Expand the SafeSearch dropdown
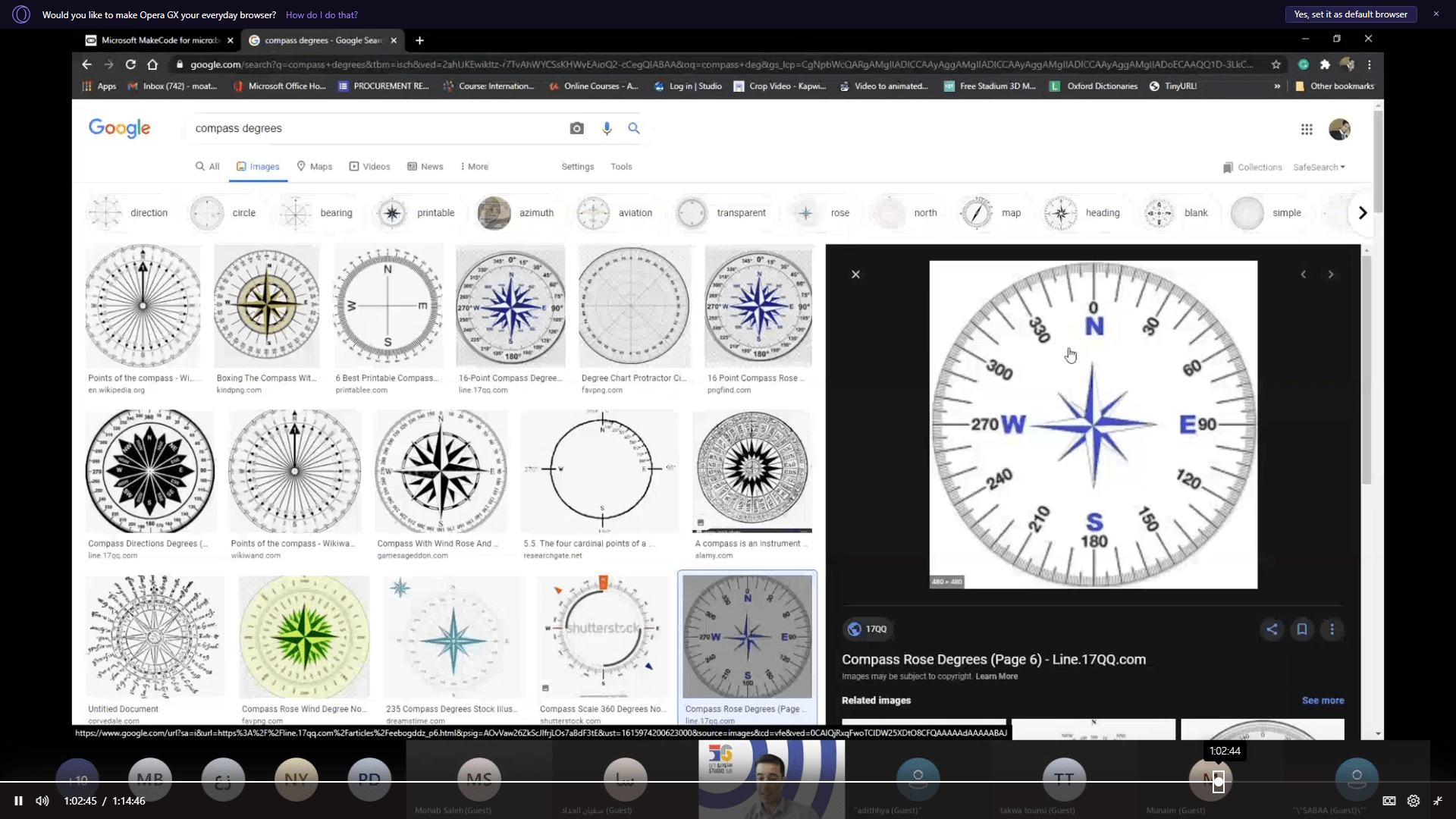Image resolution: width=1456 pixels, height=819 pixels. [1319, 167]
